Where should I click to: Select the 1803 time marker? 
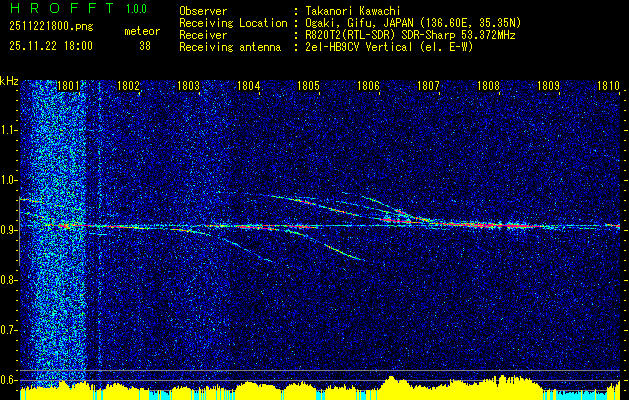(x=189, y=85)
